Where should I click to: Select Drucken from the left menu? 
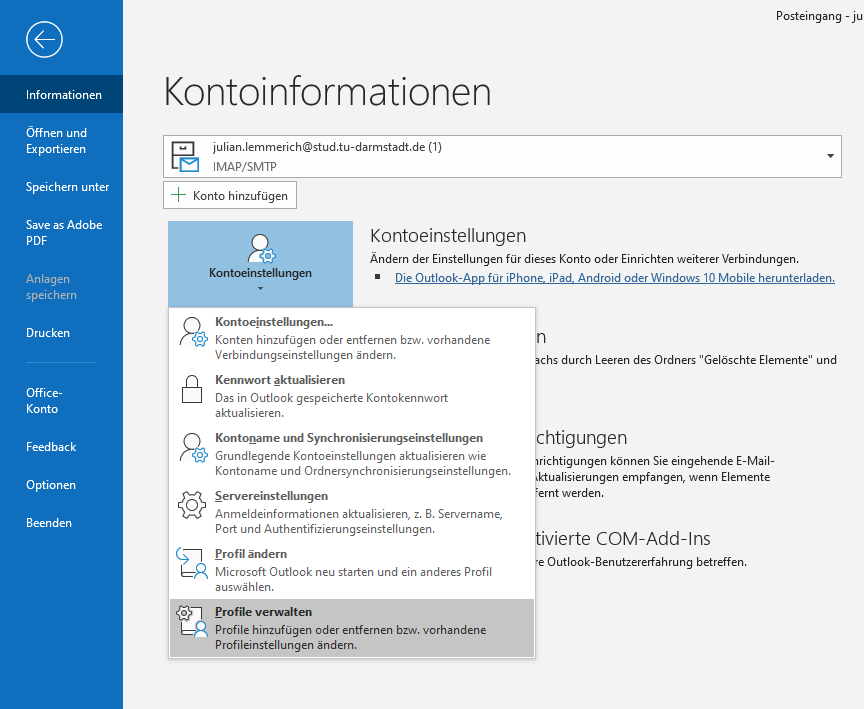(48, 333)
